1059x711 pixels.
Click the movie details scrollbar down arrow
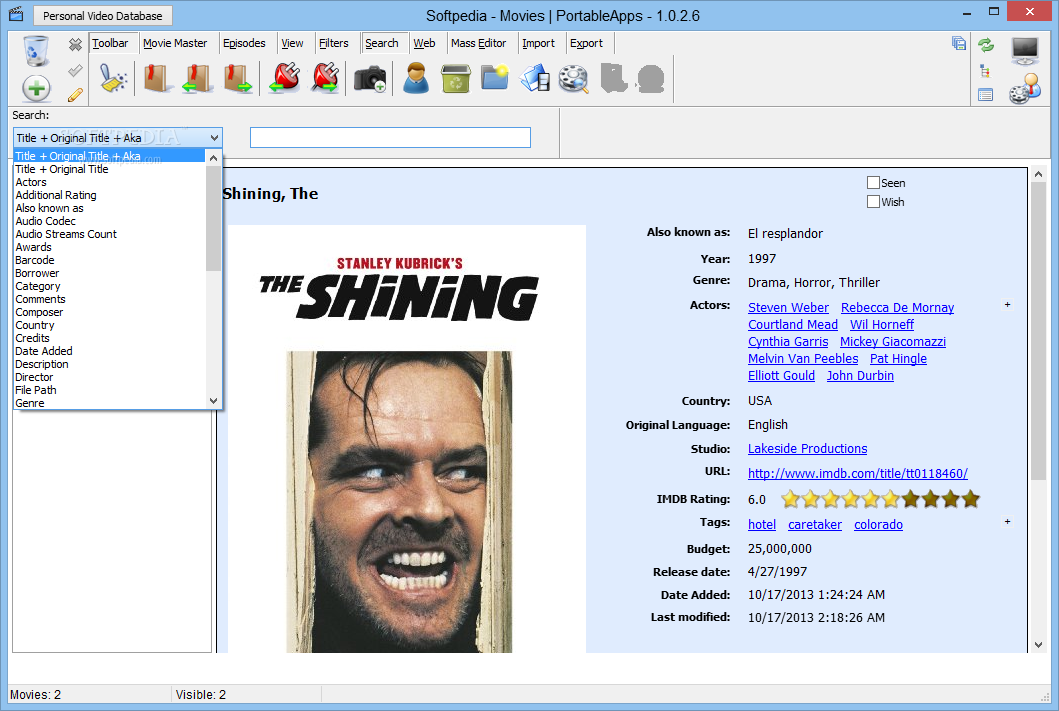pos(1038,645)
